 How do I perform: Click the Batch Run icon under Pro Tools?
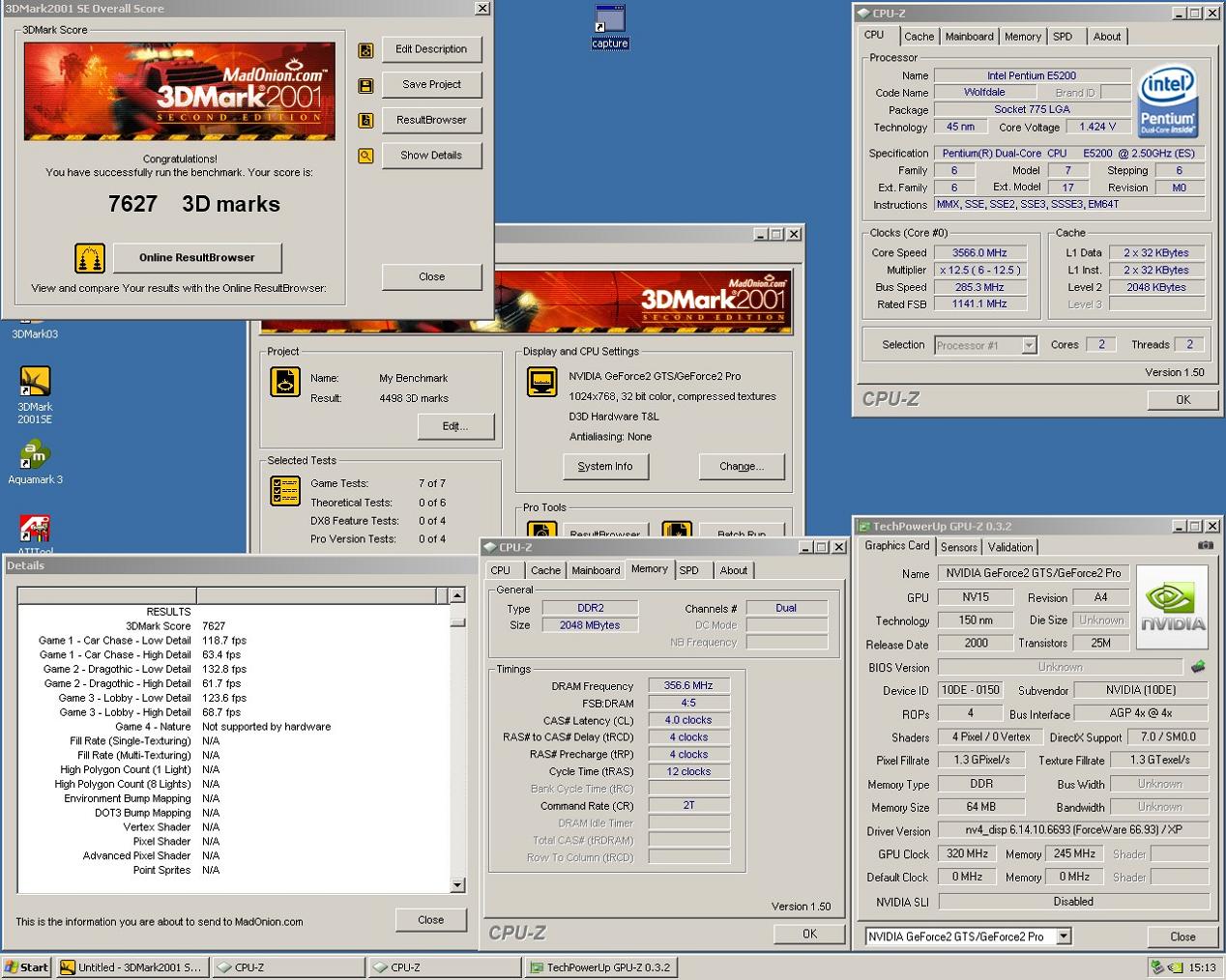677,530
